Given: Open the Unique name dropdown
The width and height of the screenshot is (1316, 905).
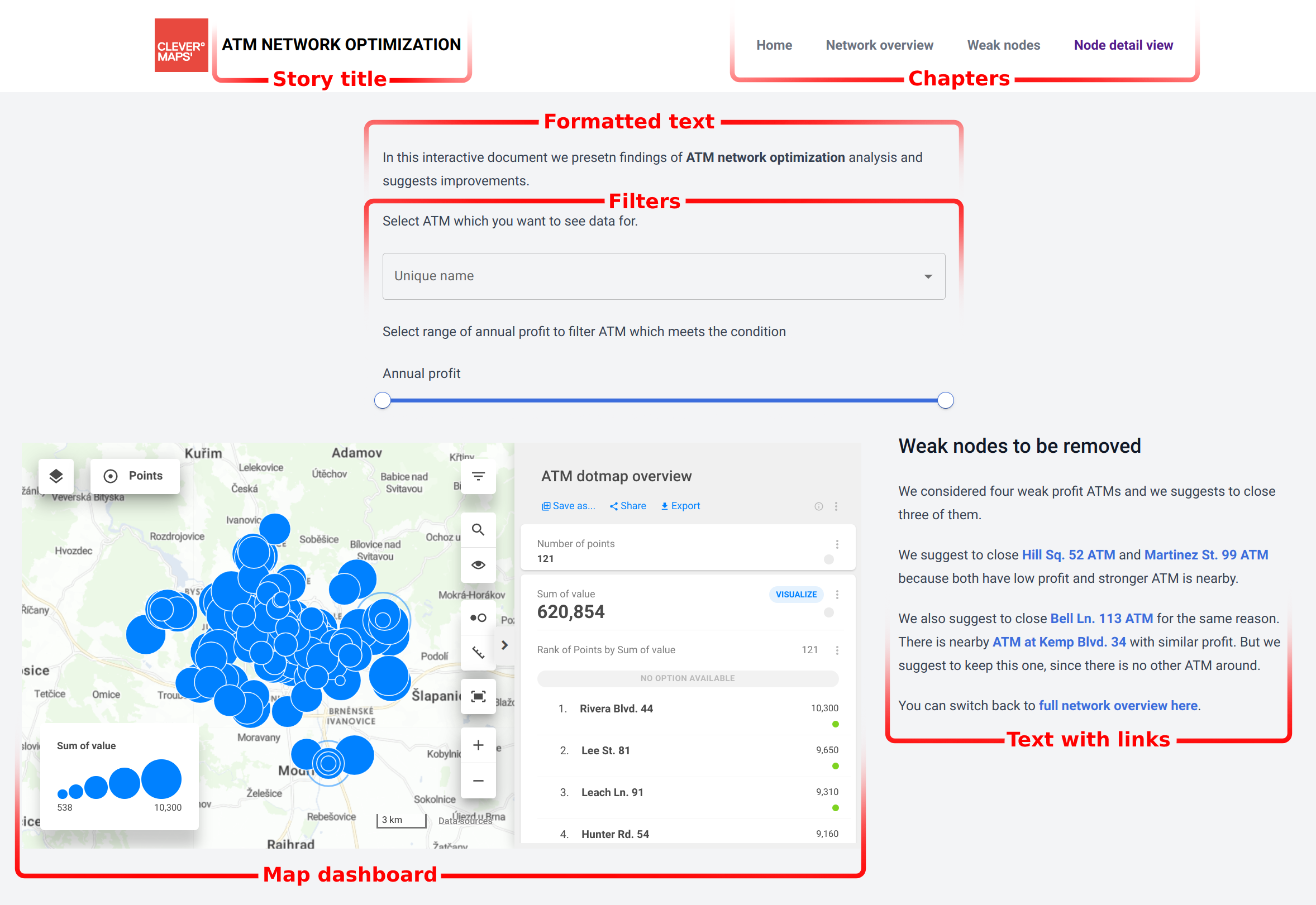Looking at the screenshot, I should pos(664,276).
